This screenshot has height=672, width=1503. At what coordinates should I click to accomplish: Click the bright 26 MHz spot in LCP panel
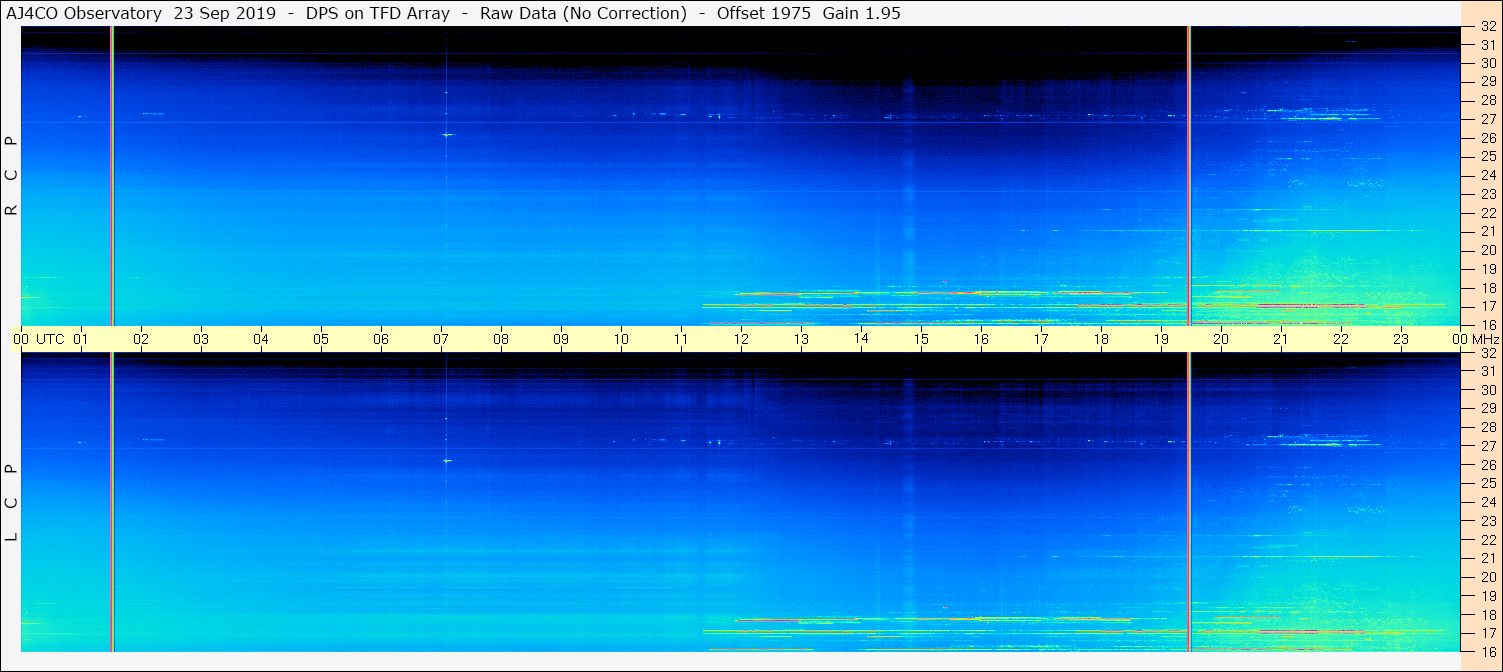(447, 460)
